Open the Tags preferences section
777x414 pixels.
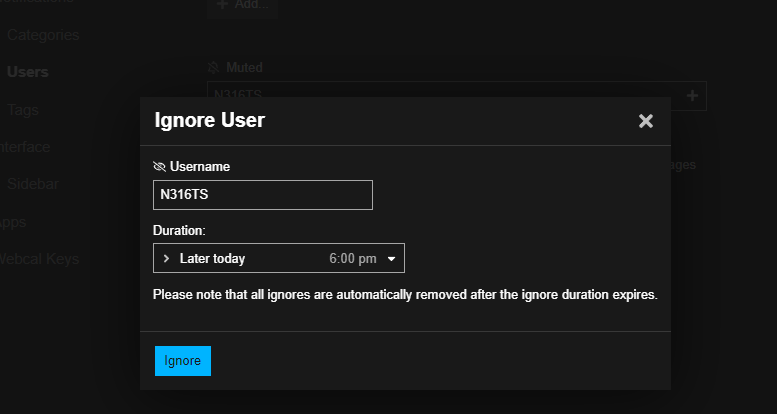click(23, 110)
